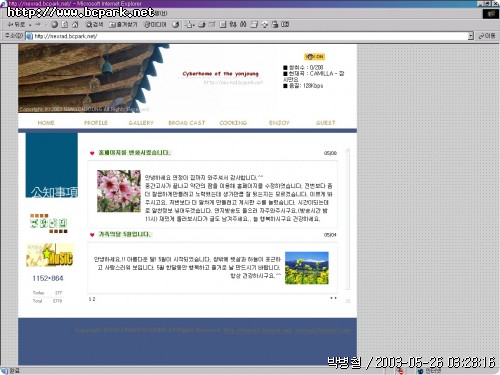Show browsing History from the toolbar
The height and width of the screenshot is (375, 500).
tap(176, 25)
